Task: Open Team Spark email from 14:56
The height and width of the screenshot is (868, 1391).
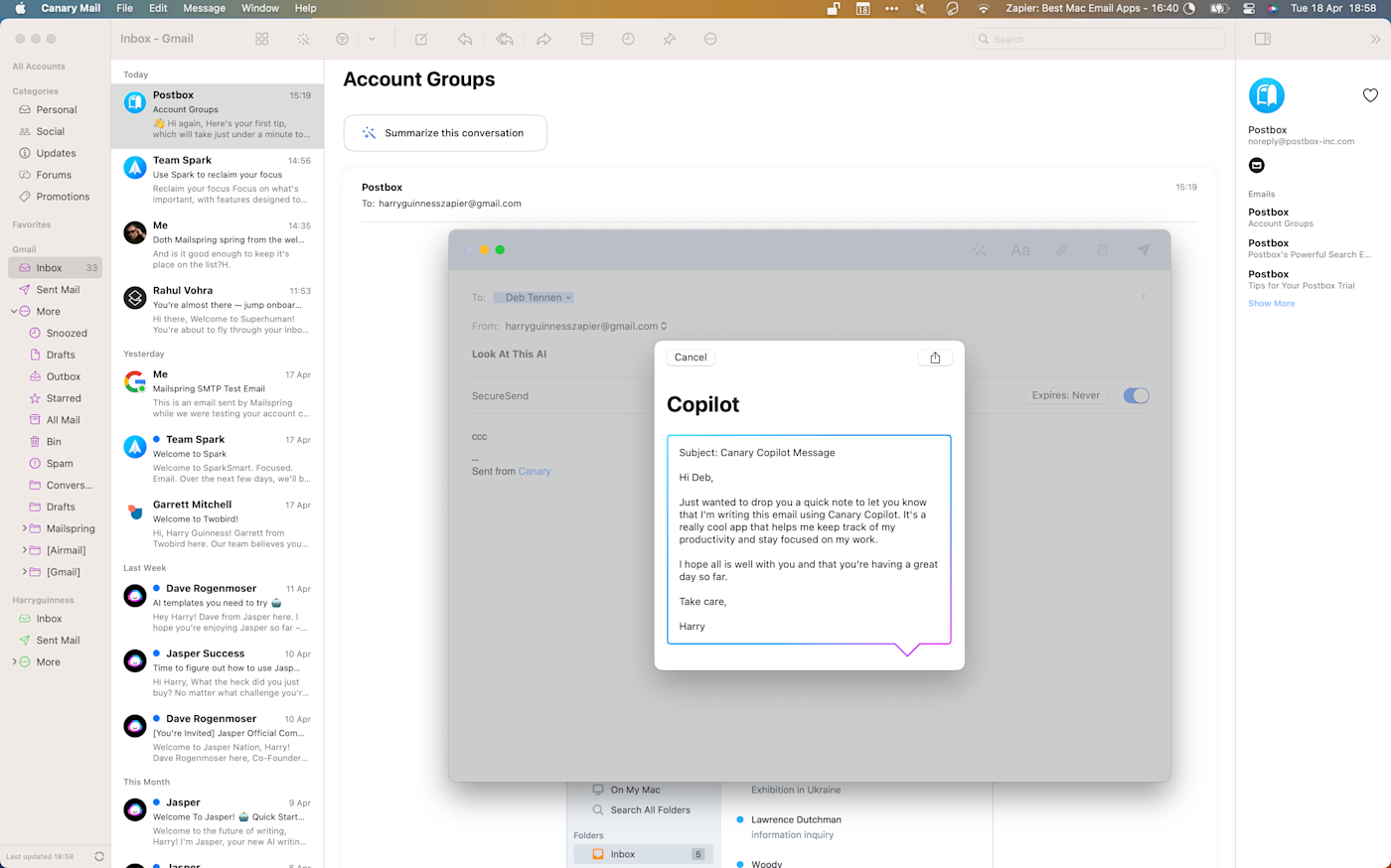Action: coord(218,181)
